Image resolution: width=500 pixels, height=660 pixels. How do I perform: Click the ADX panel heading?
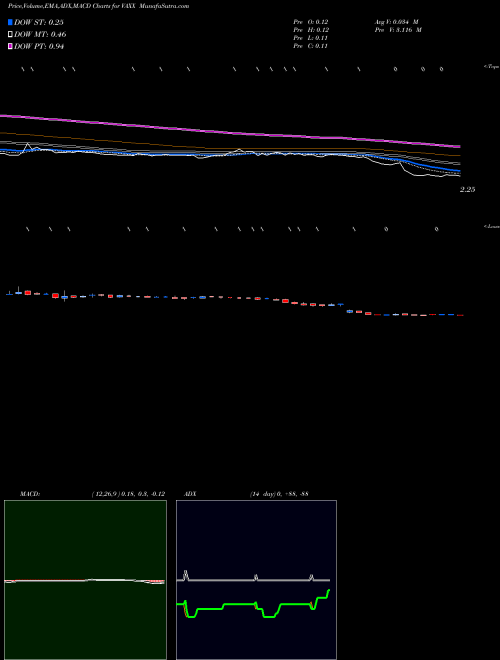(190, 494)
